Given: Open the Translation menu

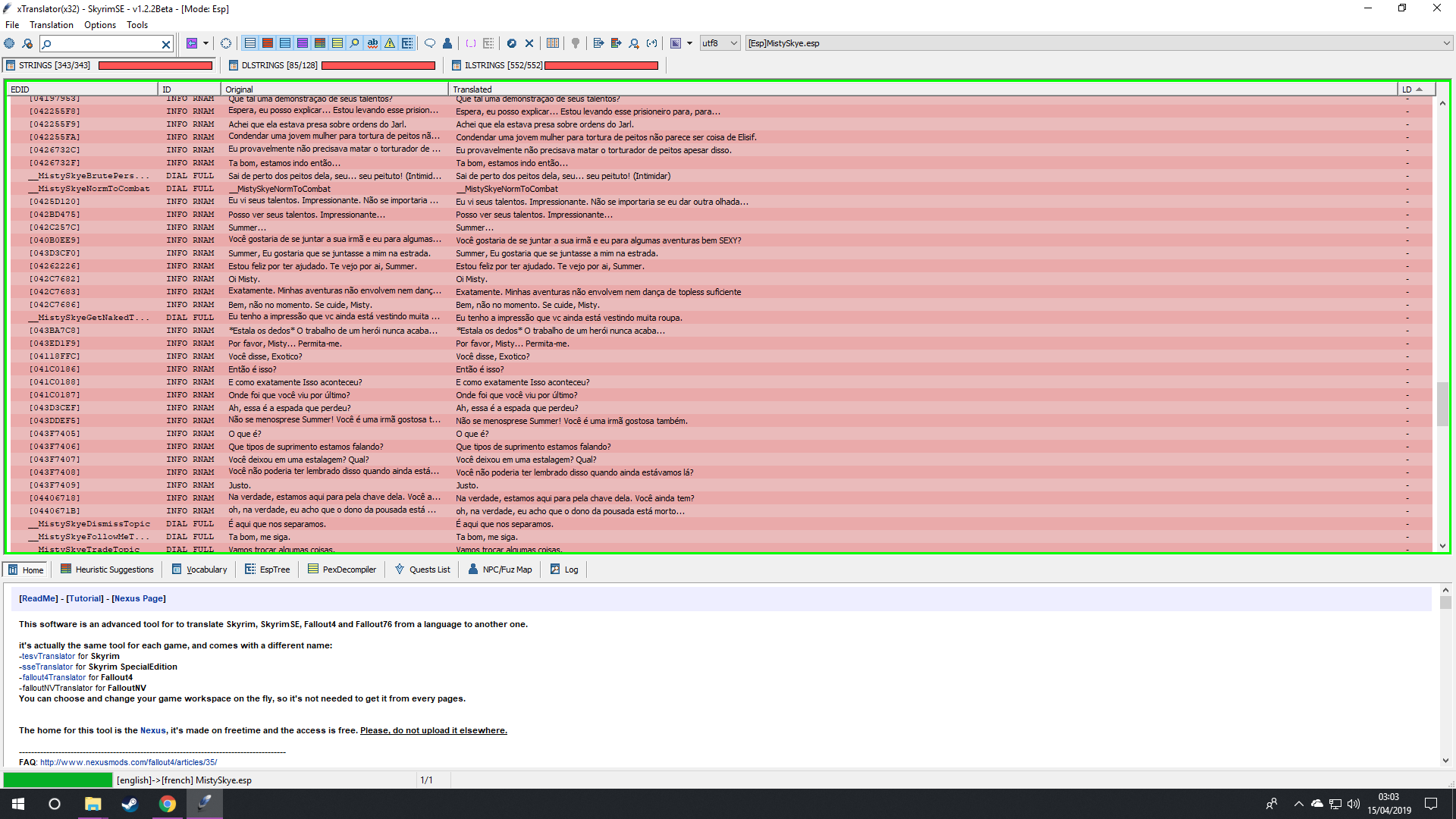Looking at the screenshot, I should point(52,25).
